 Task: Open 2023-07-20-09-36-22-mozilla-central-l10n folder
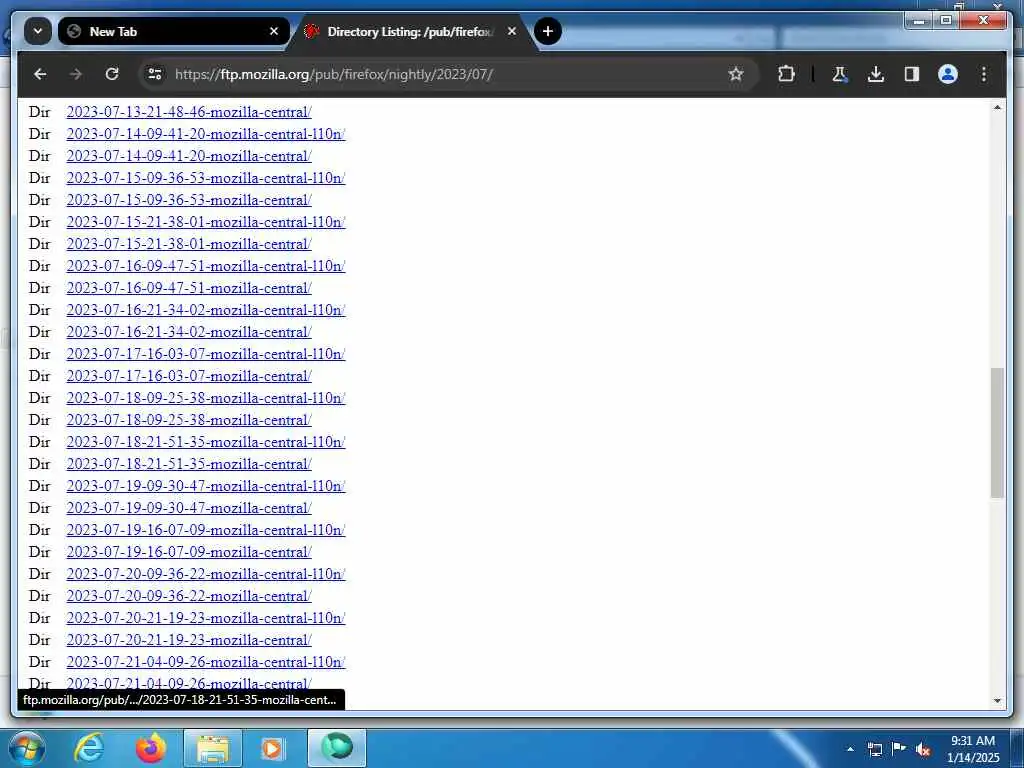click(206, 574)
